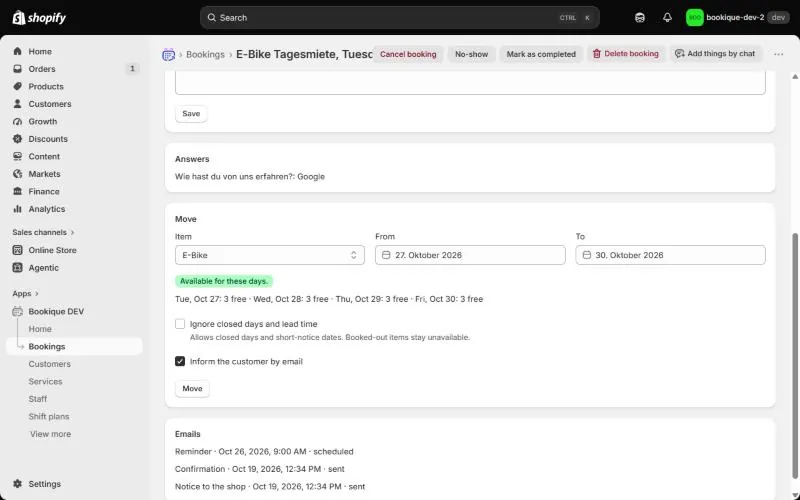800x500 pixels.
Task: Click the Online Store icon
Action: (17, 250)
